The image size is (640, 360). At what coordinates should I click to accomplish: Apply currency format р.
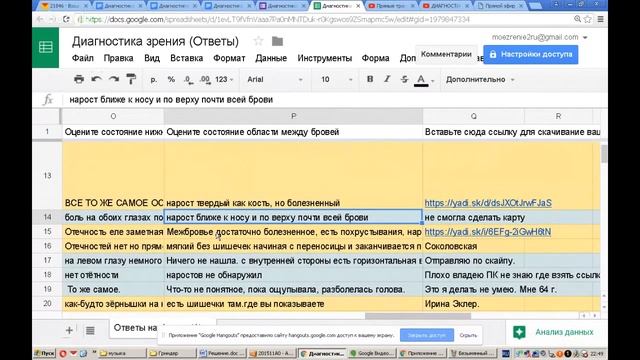[153, 80]
